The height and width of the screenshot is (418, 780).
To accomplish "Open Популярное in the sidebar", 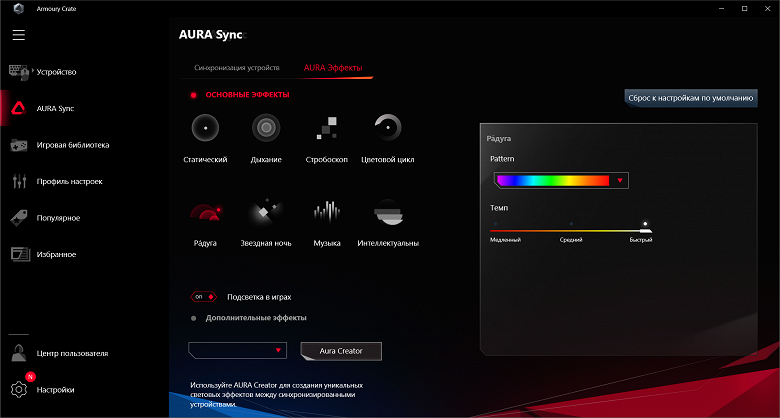I will tap(58, 218).
